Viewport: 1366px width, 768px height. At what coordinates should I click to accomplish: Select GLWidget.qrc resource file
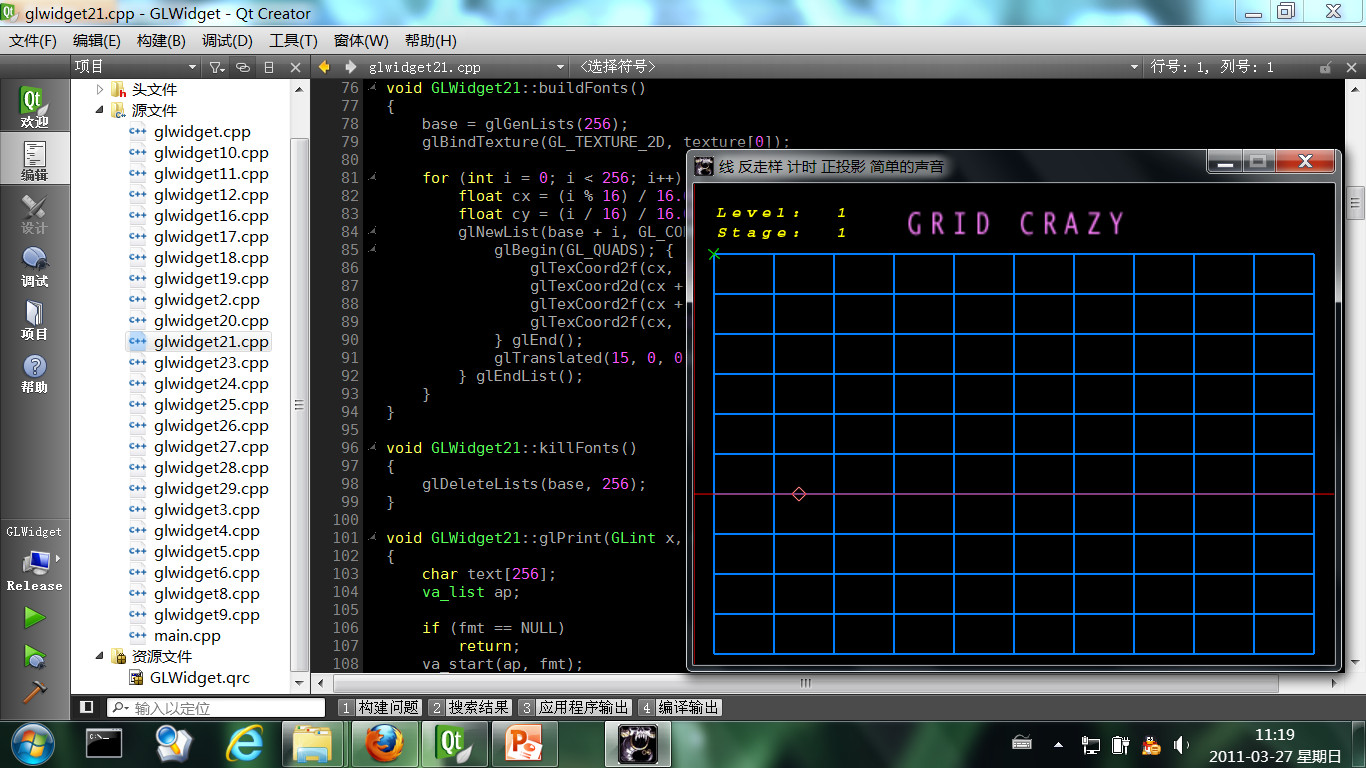click(199, 677)
